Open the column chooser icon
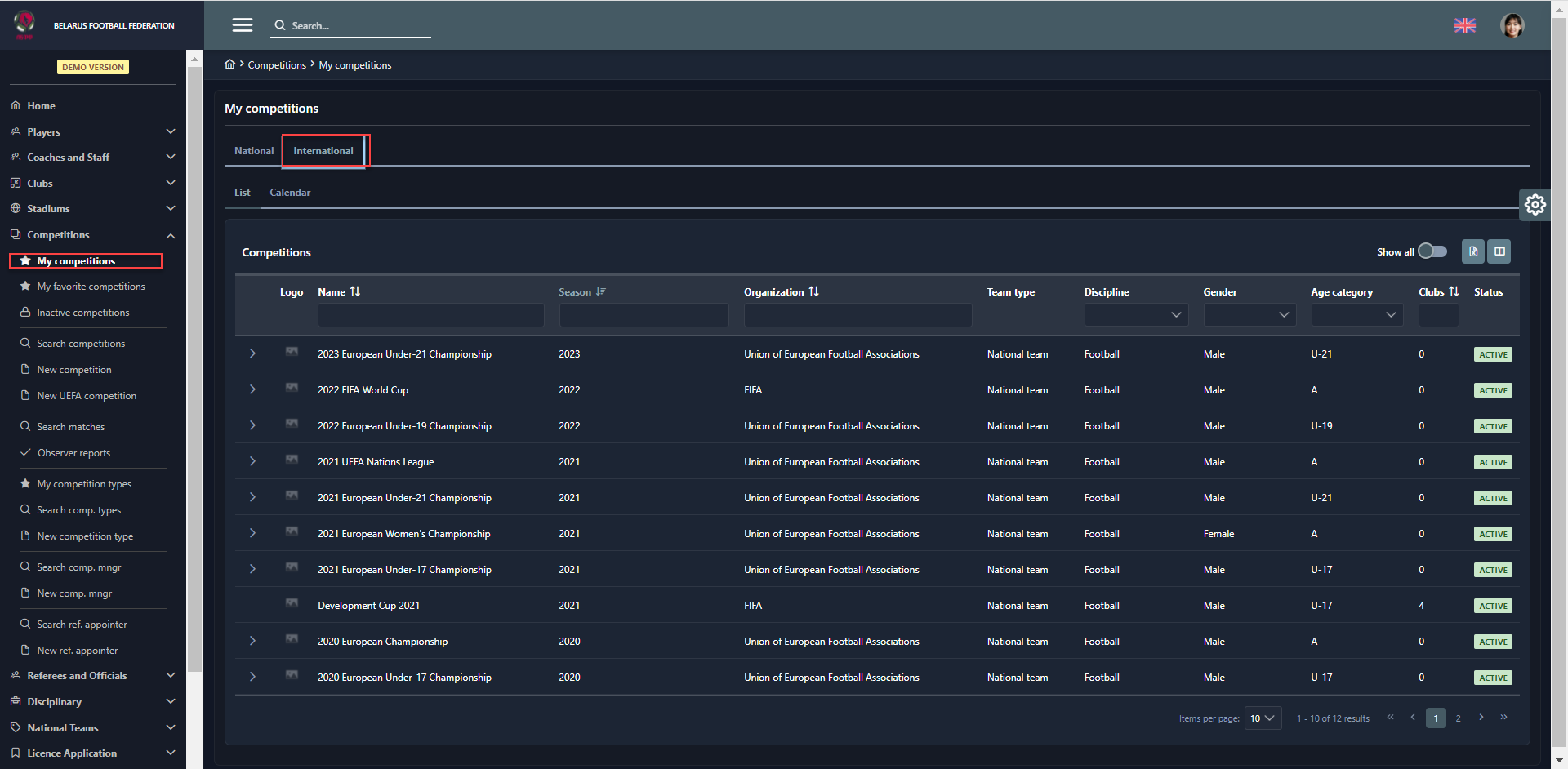Screen dimensions: 1568x769 click(1499, 251)
